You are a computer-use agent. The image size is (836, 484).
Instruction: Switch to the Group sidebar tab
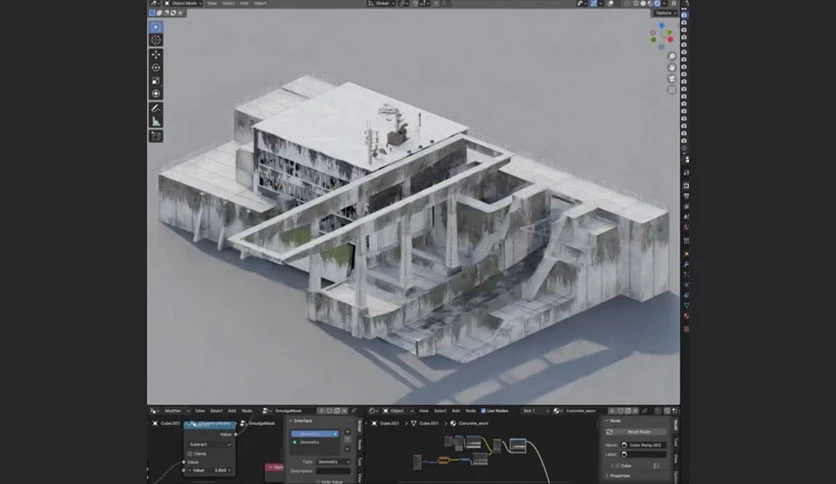[359, 426]
